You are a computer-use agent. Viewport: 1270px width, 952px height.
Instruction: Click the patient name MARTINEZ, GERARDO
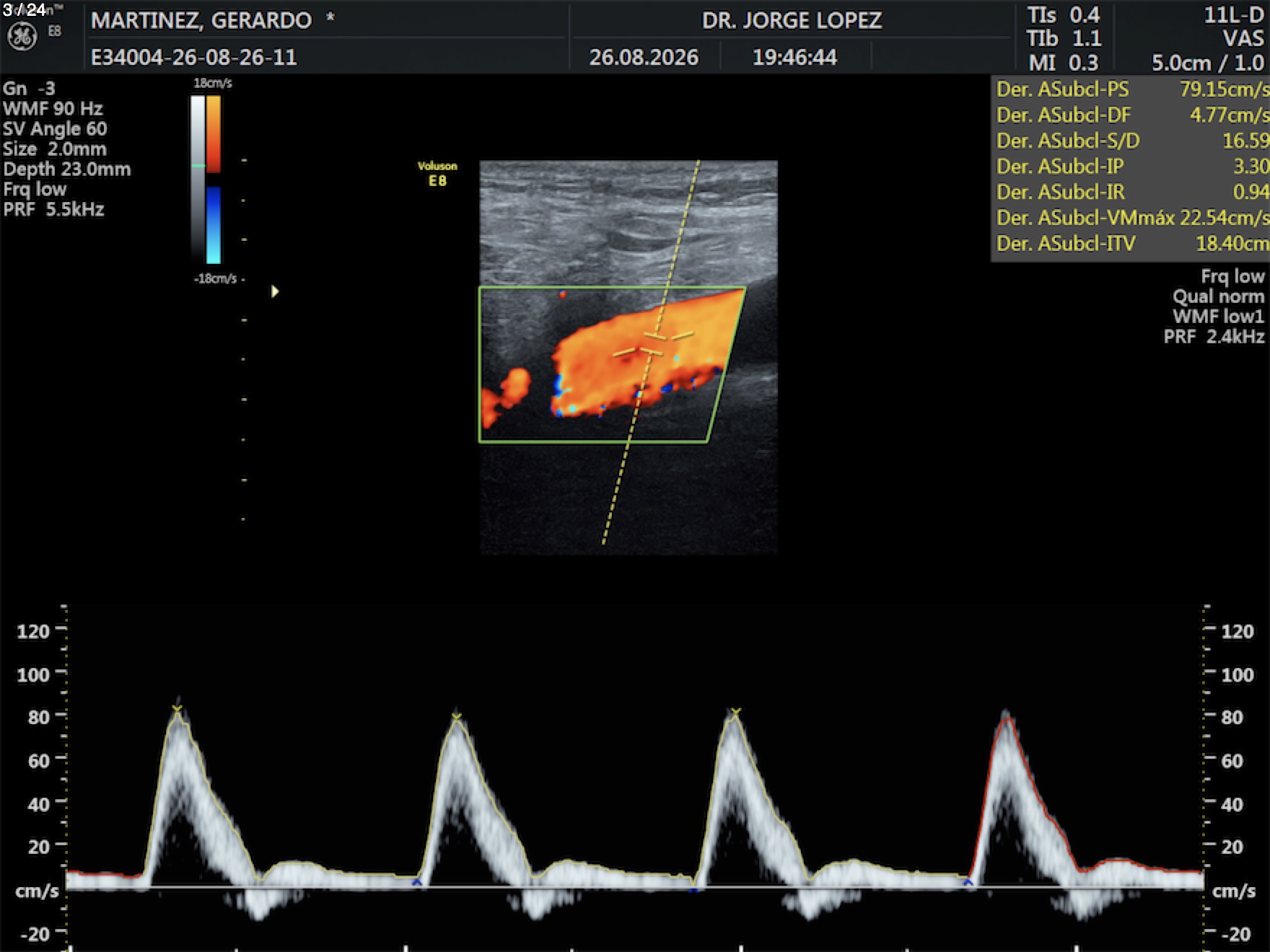coord(201,20)
